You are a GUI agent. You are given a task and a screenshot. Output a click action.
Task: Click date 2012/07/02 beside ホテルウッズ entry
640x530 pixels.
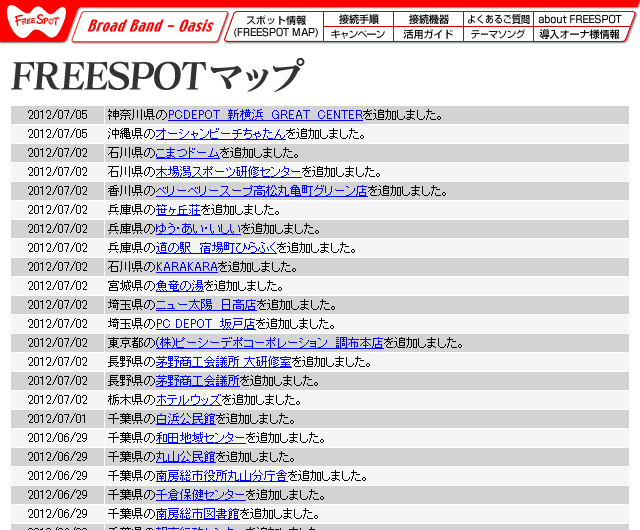[58, 400]
